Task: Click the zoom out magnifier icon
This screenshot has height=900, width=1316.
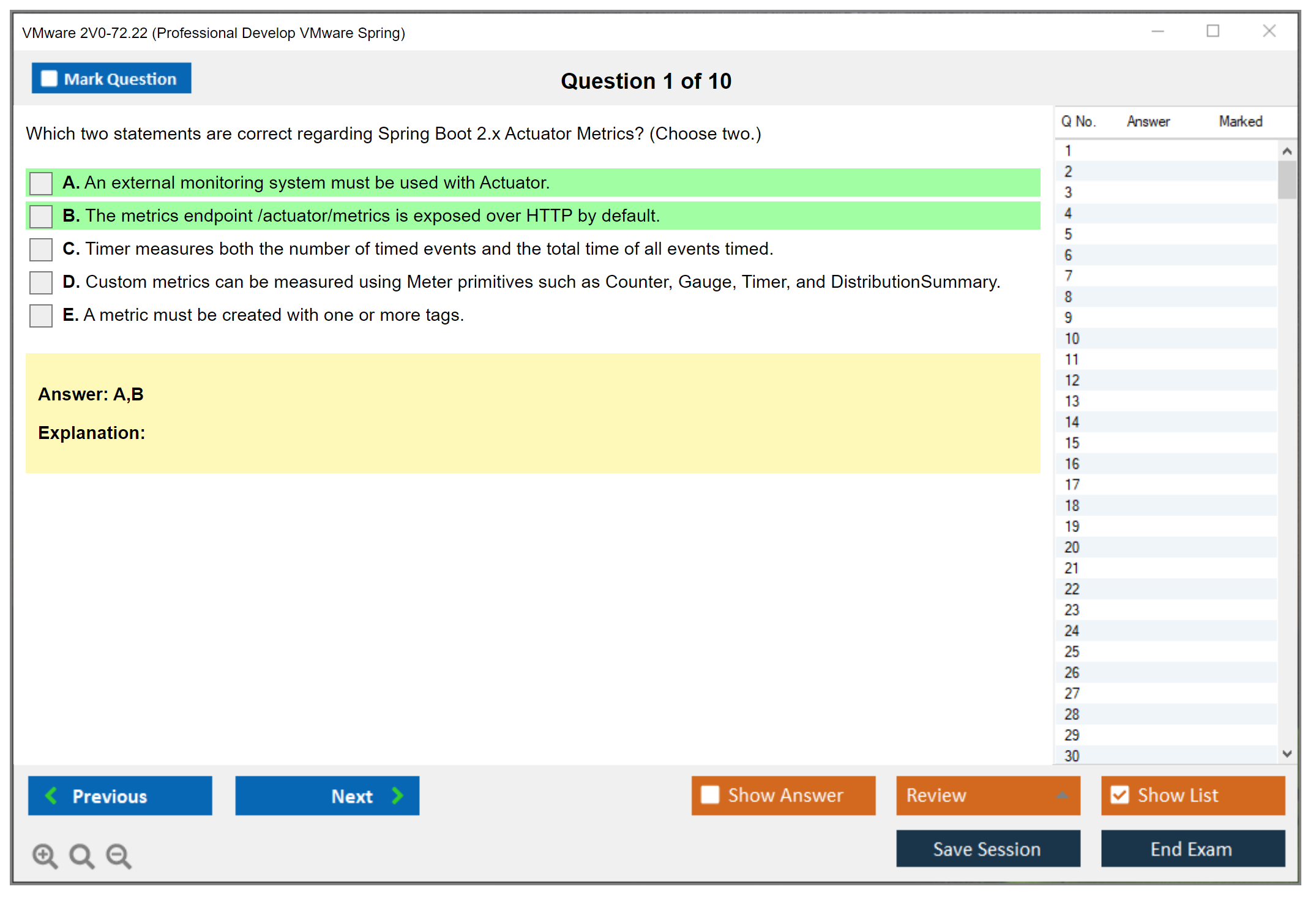Action: pyautogui.click(x=118, y=855)
